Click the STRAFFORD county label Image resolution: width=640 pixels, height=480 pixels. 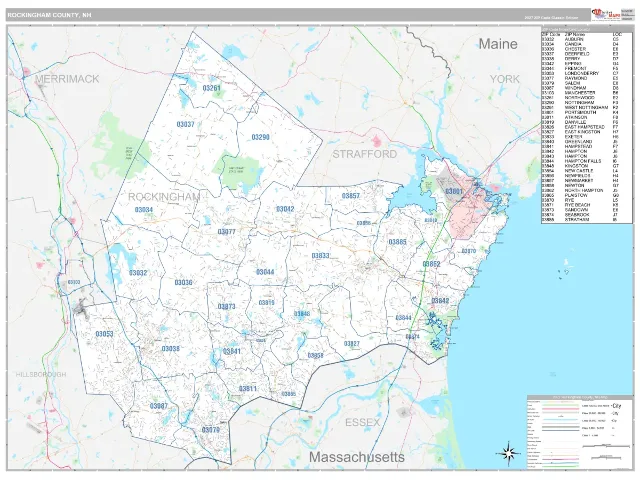click(364, 154)
